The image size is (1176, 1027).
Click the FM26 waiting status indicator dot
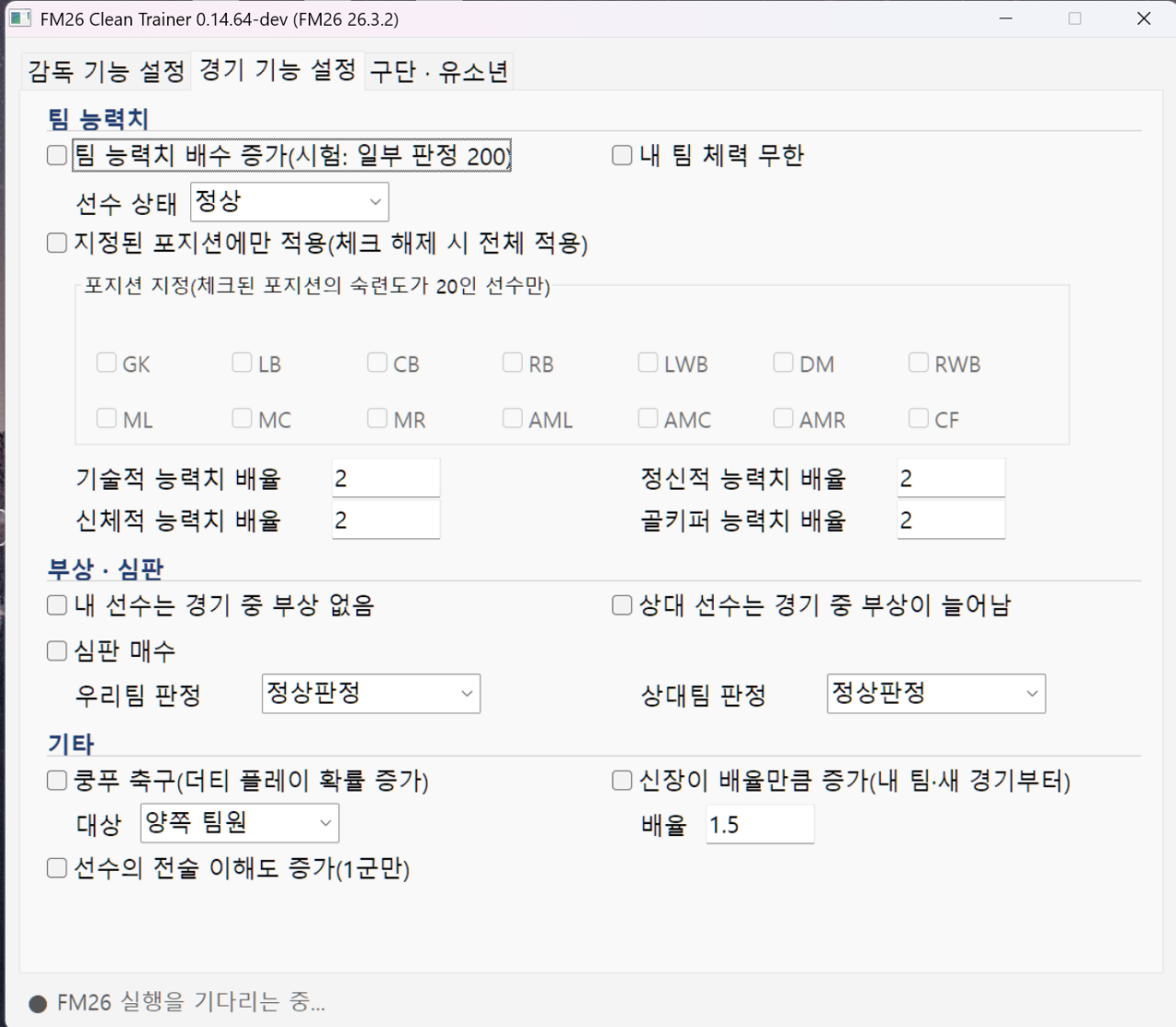tap(38, 1004)
